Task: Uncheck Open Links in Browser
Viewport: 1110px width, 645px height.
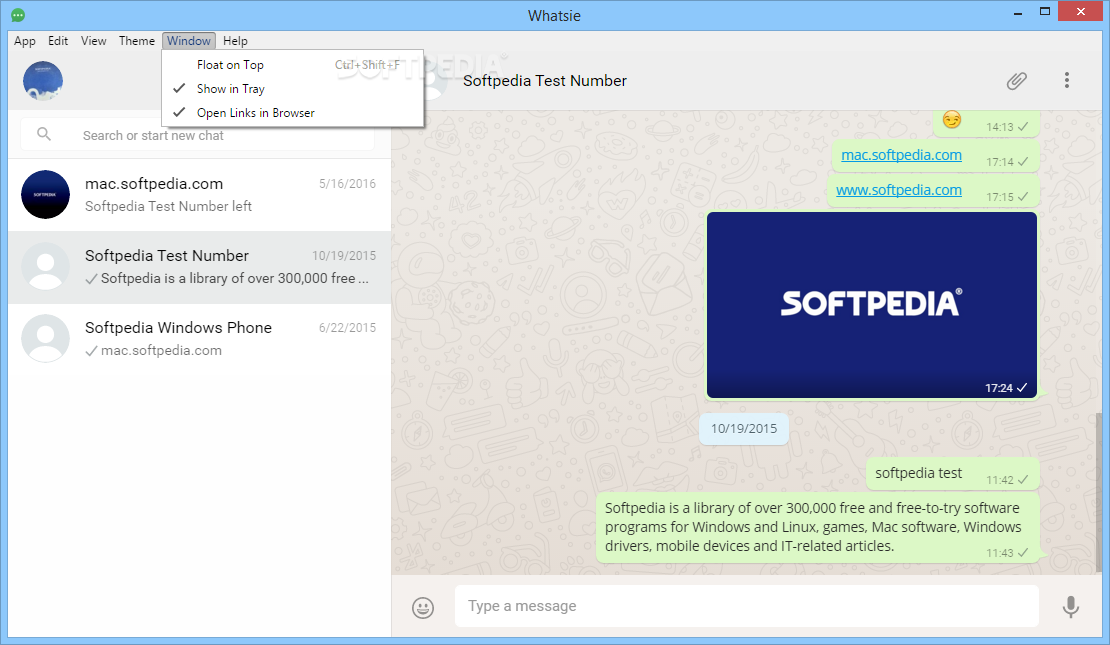Action: [x=293, y=113]
